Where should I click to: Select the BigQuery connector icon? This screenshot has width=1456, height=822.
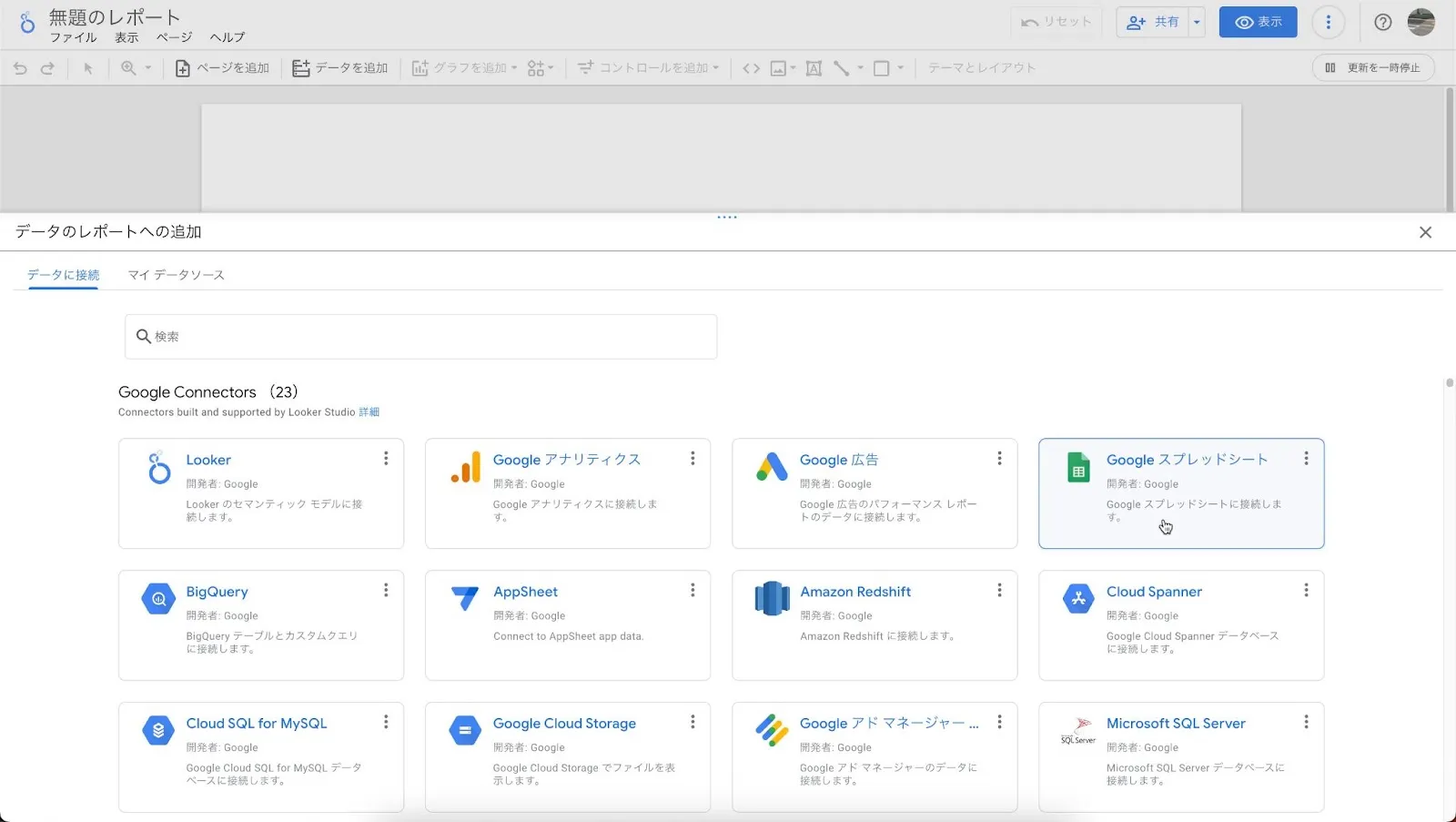(158, 599)
